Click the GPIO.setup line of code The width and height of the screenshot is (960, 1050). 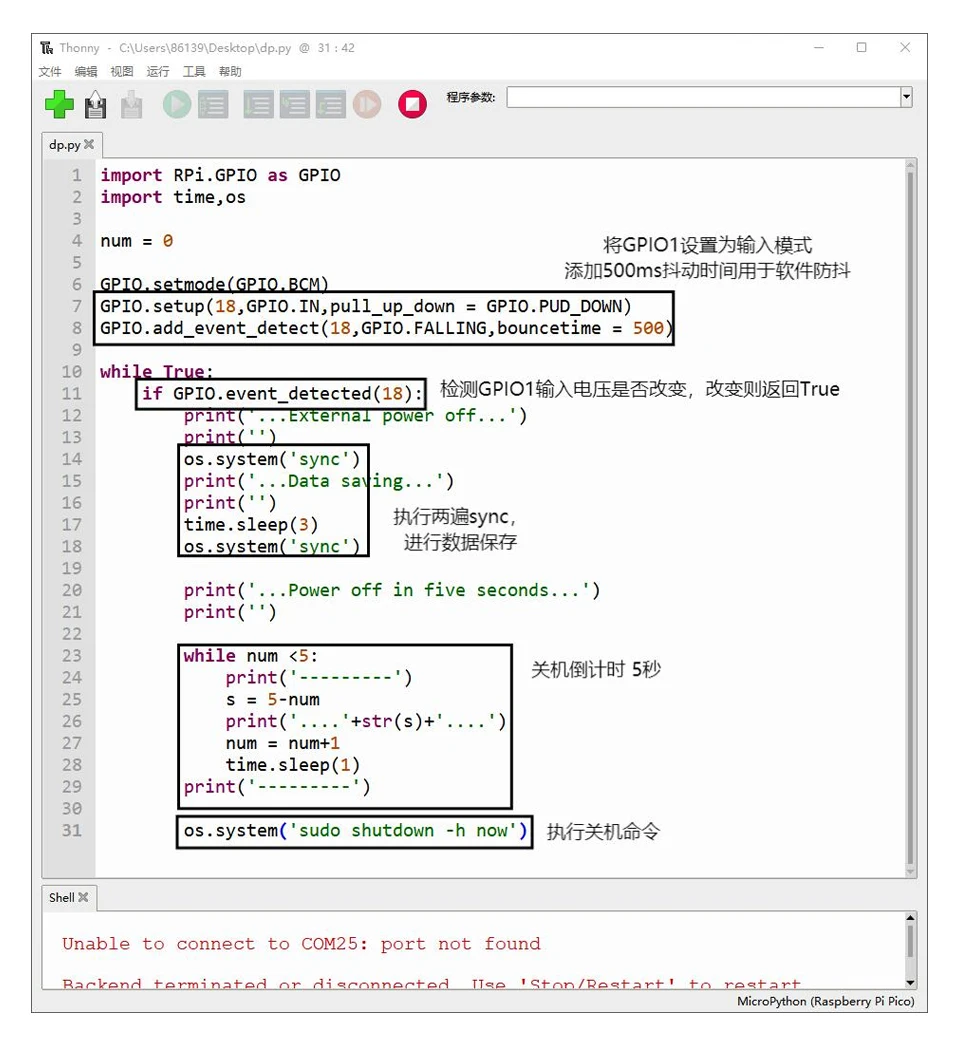tap(366, 307)
